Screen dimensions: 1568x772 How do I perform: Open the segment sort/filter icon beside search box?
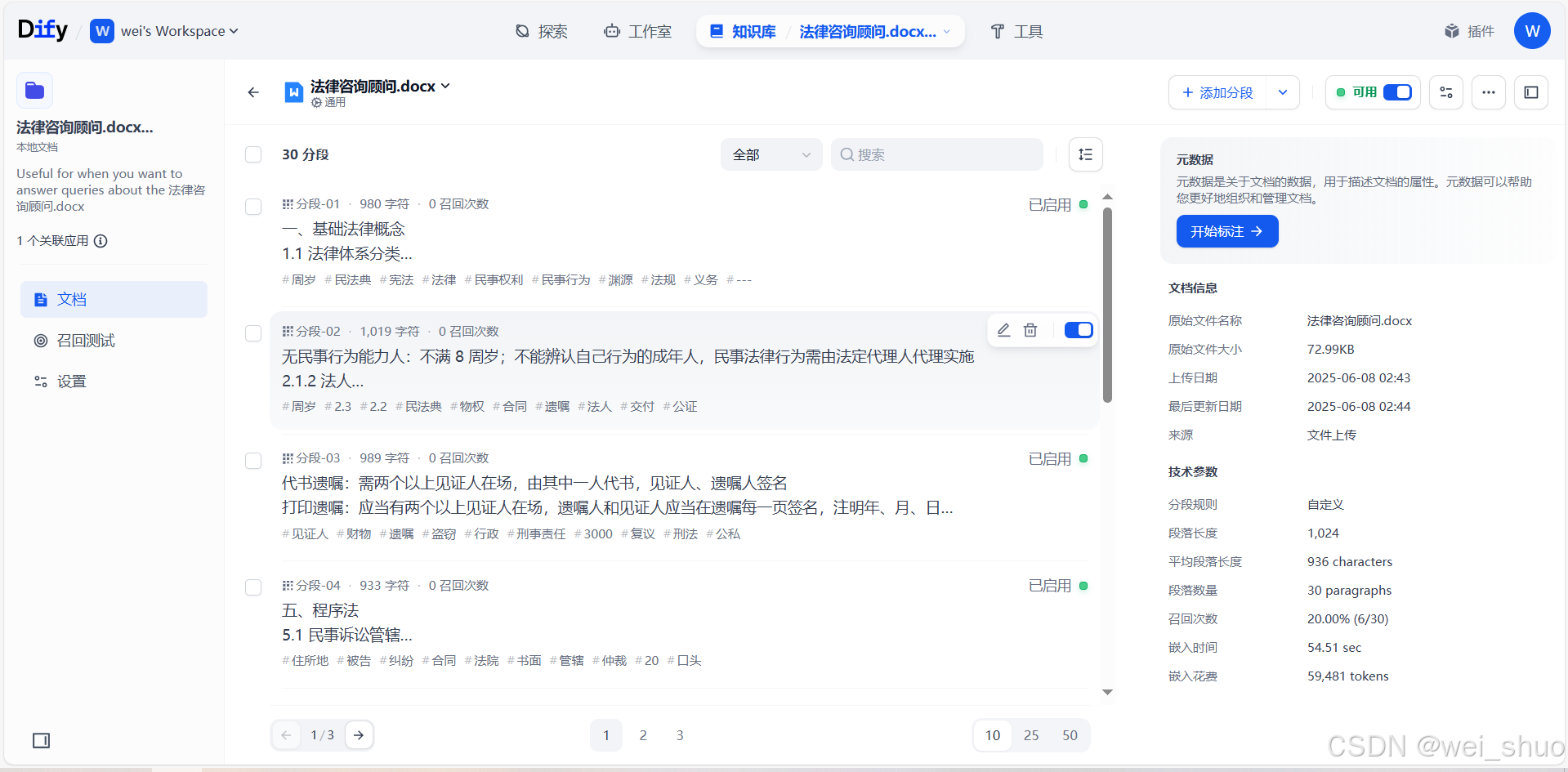(x=1085, y=154)
